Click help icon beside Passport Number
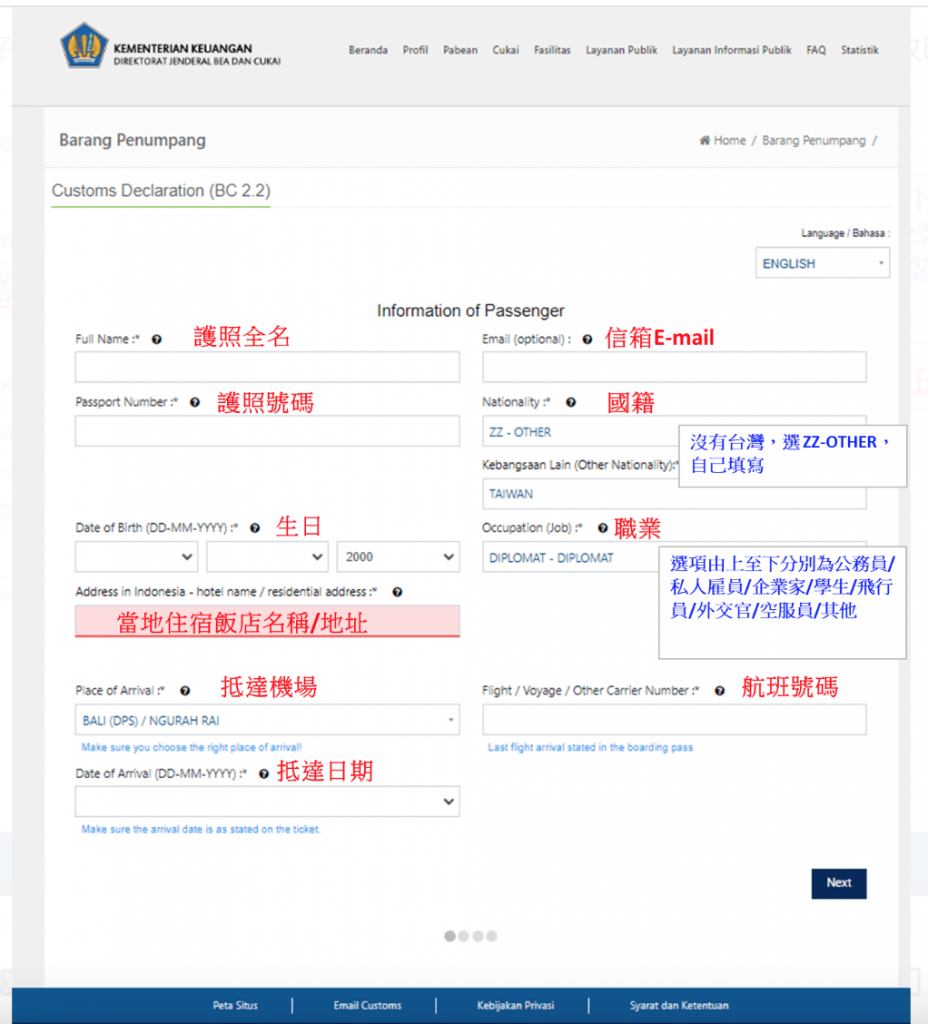Image resolution: width=928 pixels, height=1024 pixels. (195, 403)
